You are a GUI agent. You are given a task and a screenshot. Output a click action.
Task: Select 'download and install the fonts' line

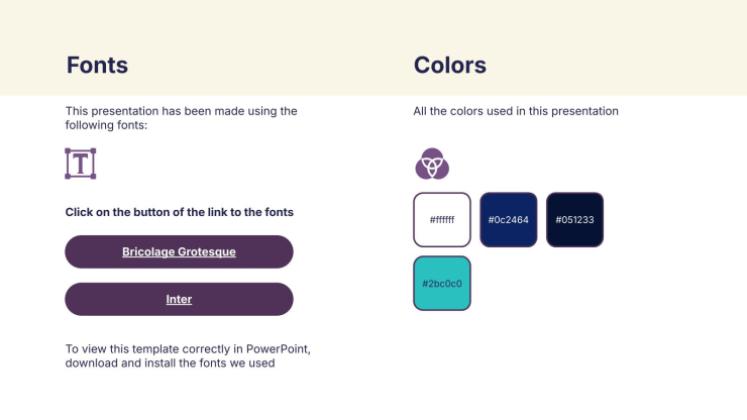coord(170,363)
